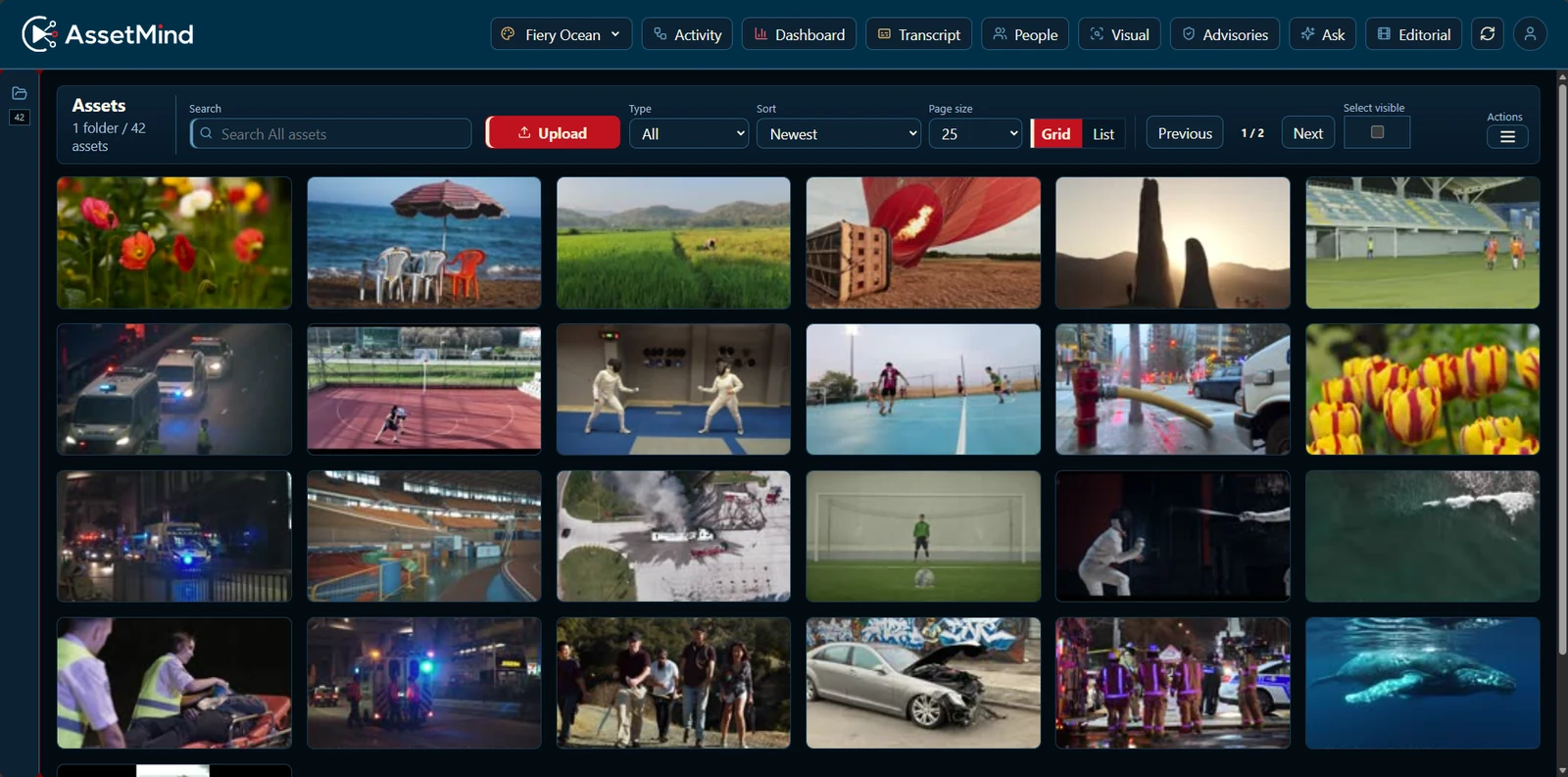Open the folder icon in left sidebar
The image size is (1568, 777).
coord(20,93)
